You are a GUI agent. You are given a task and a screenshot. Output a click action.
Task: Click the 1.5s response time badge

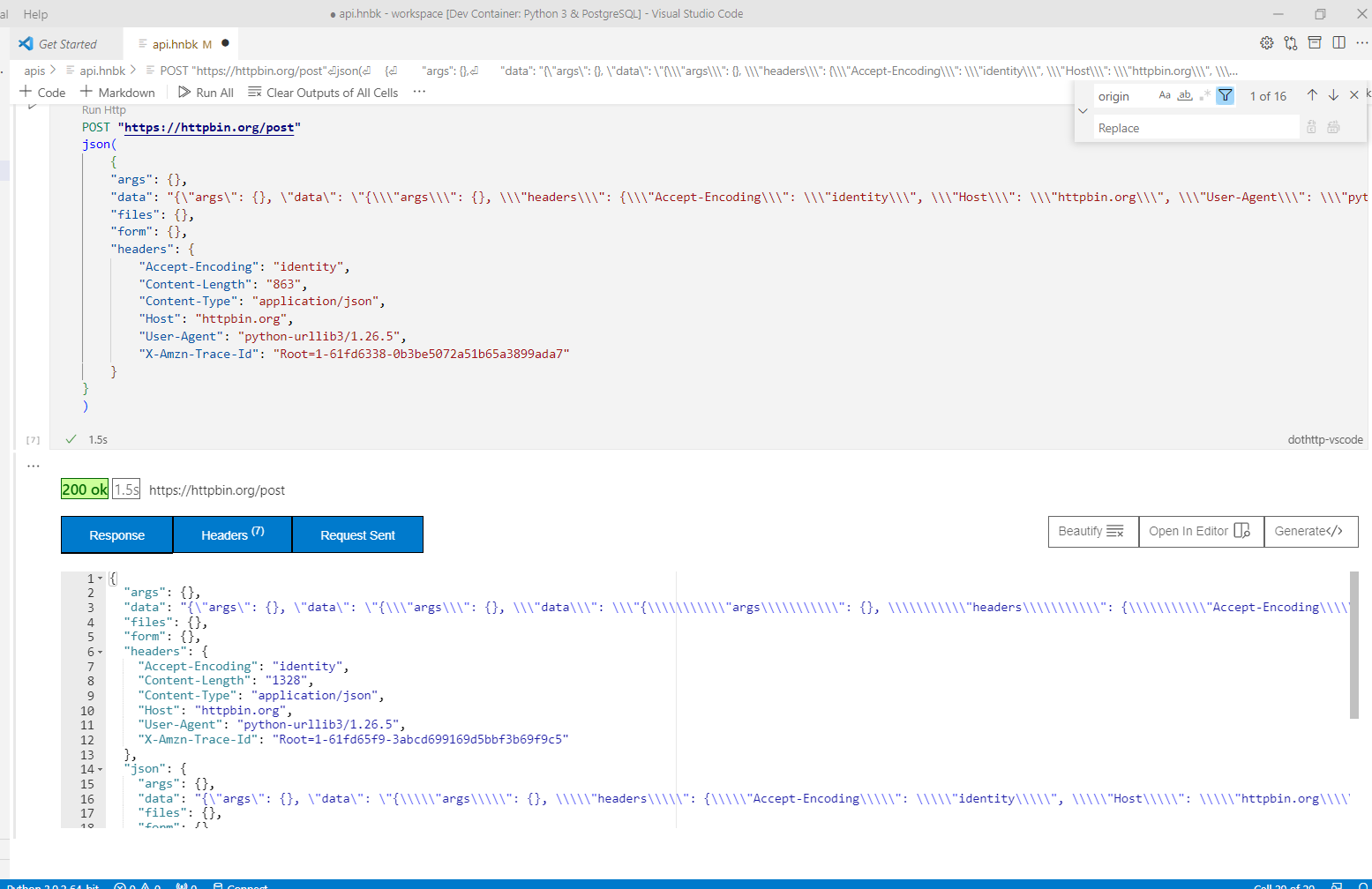[x=126, y=489]
